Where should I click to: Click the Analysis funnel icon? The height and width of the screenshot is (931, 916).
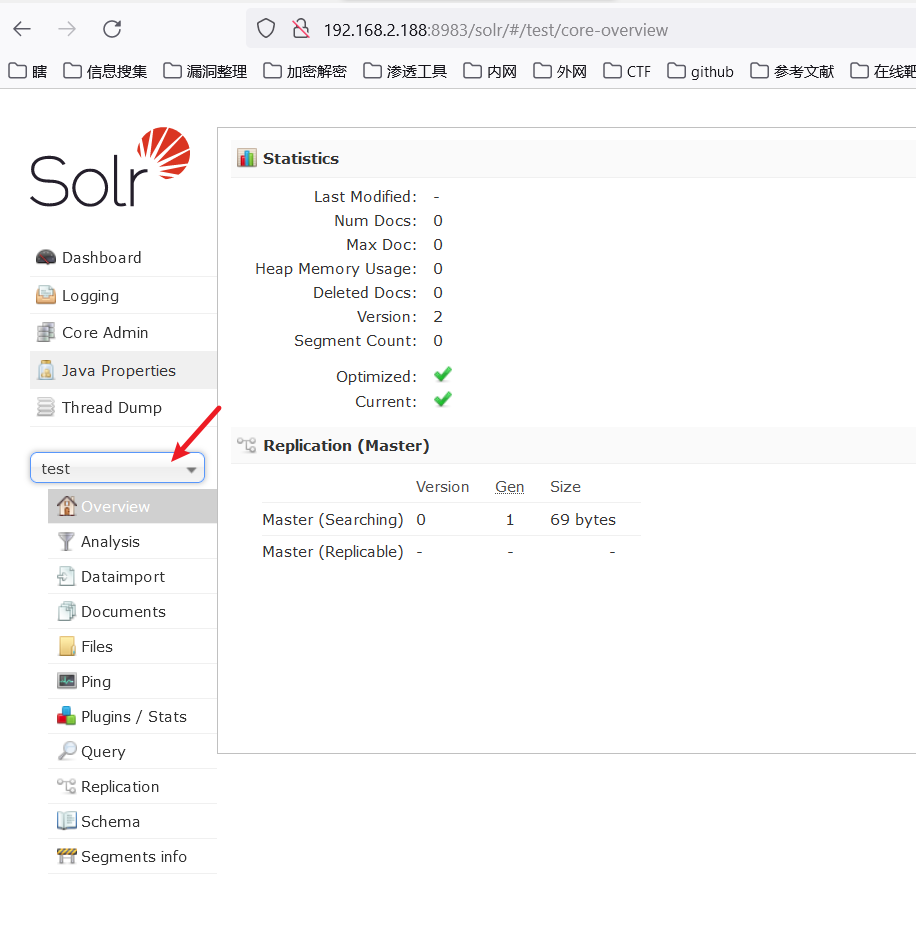pyautogui.click(x=66, y=541)
